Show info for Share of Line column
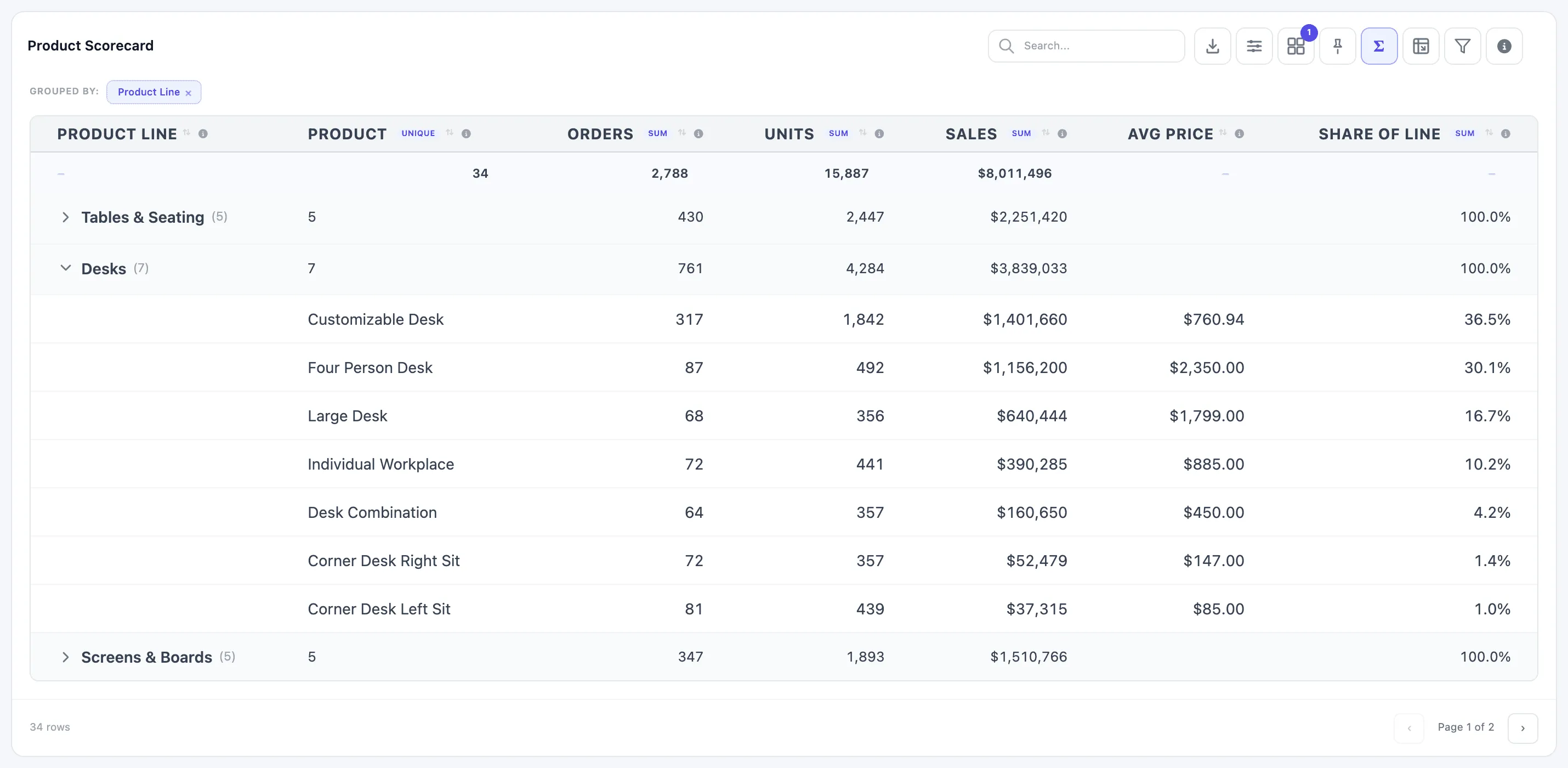Viewport: 1568px width, 768px height. pos(1505,133)
